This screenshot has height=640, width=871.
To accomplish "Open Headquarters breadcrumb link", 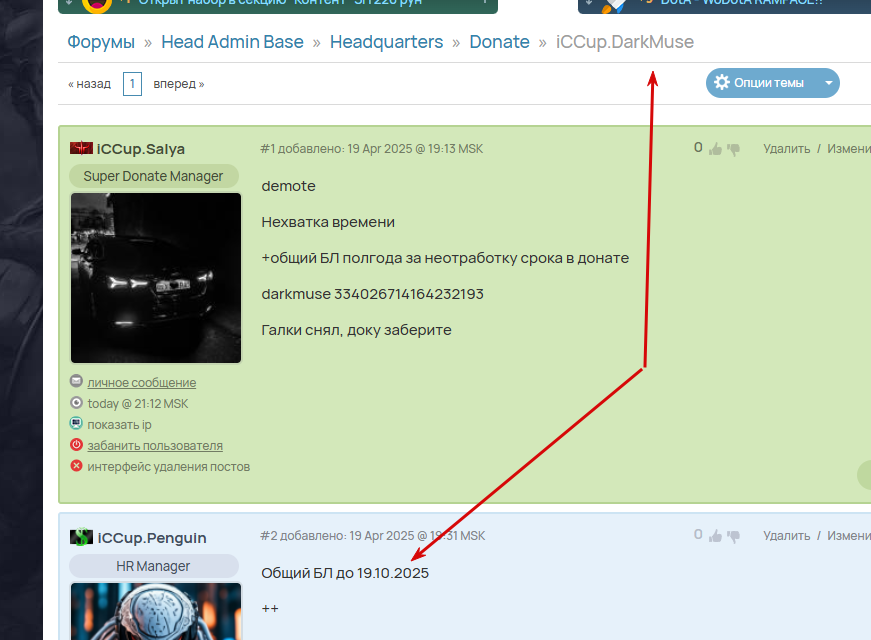I will [386, 42].
